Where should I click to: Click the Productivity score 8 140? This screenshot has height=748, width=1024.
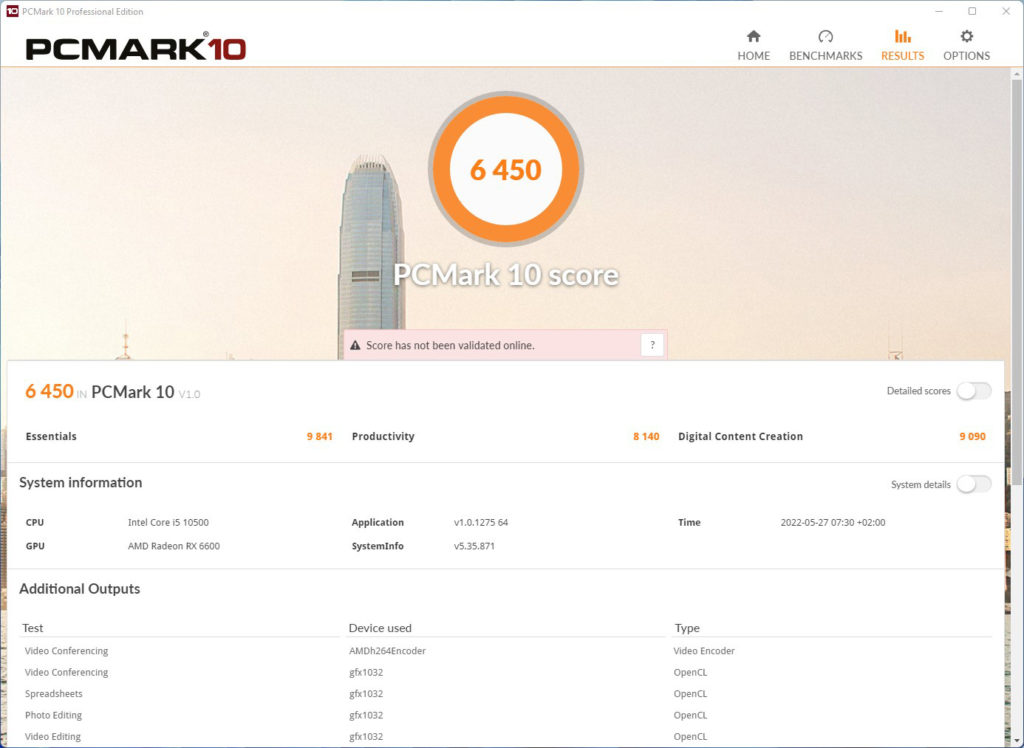[646, 436]
